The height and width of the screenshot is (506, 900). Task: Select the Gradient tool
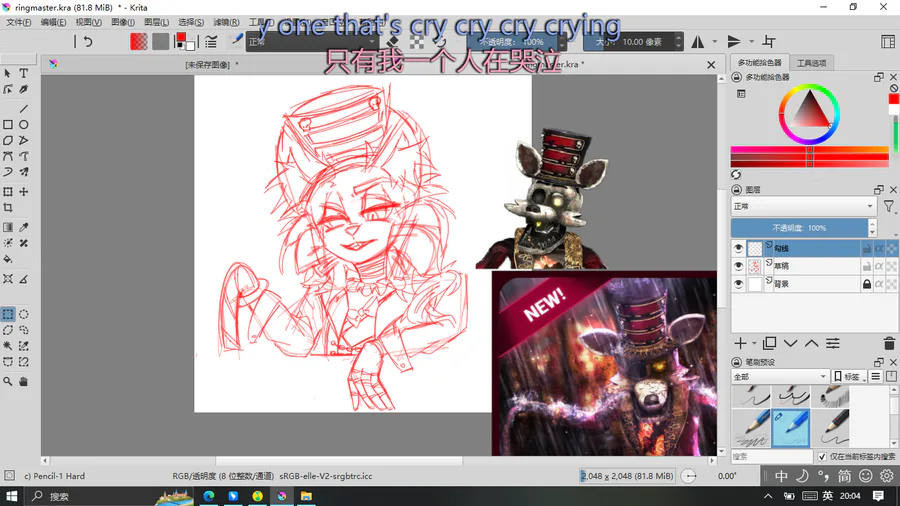coord(7,227)
